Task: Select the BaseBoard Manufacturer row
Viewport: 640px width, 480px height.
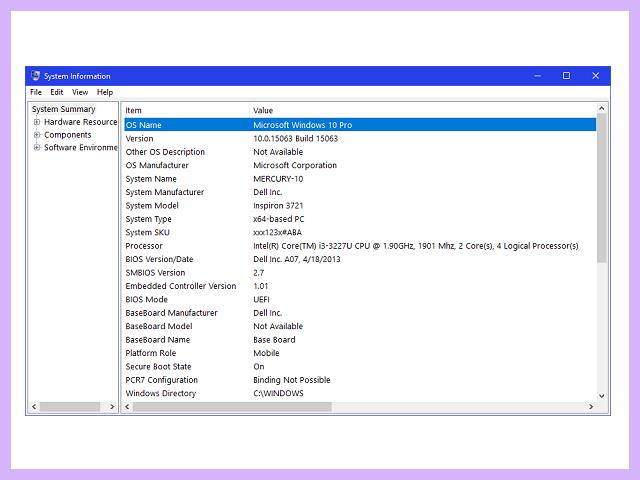Action: point(360,313)
